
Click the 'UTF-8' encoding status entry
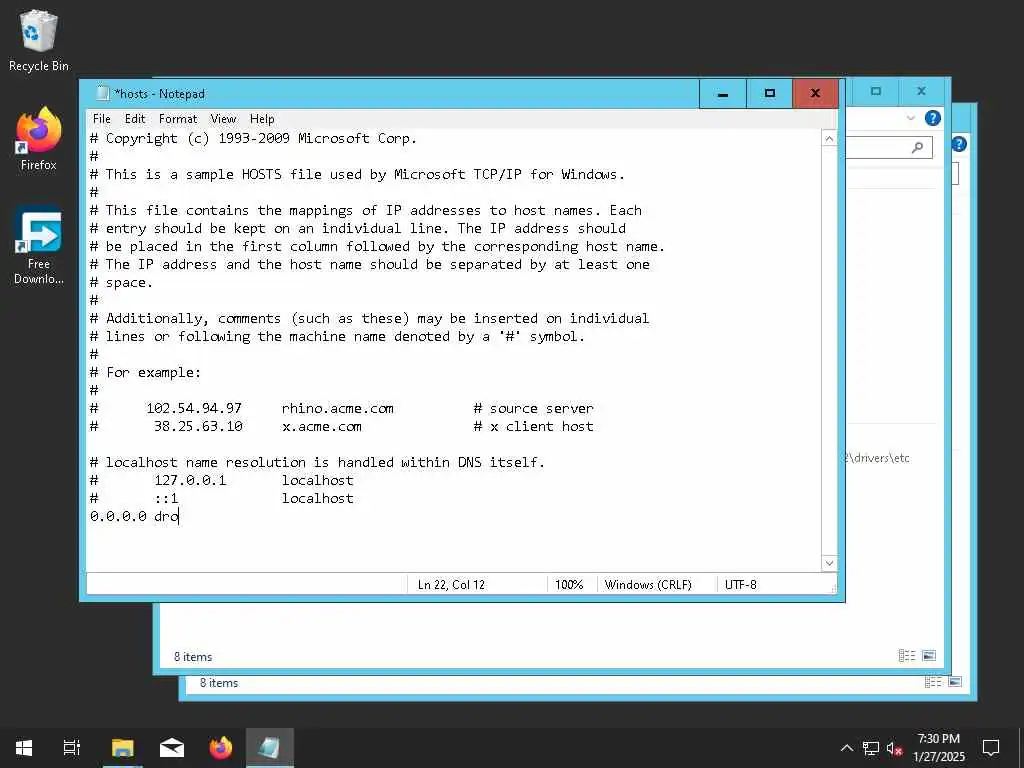click(x=741, y=584)
